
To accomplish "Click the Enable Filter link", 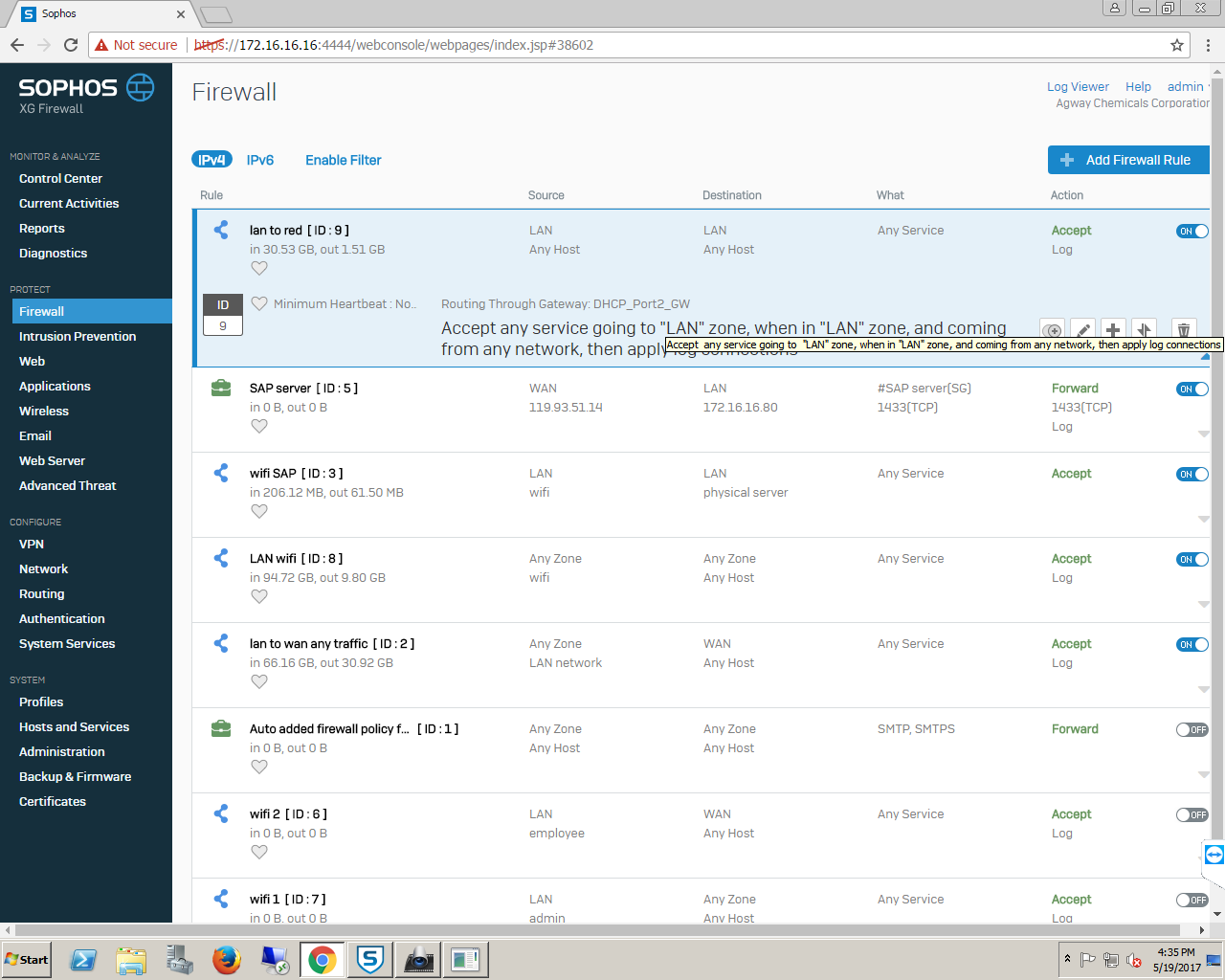I will click(343, 160).
